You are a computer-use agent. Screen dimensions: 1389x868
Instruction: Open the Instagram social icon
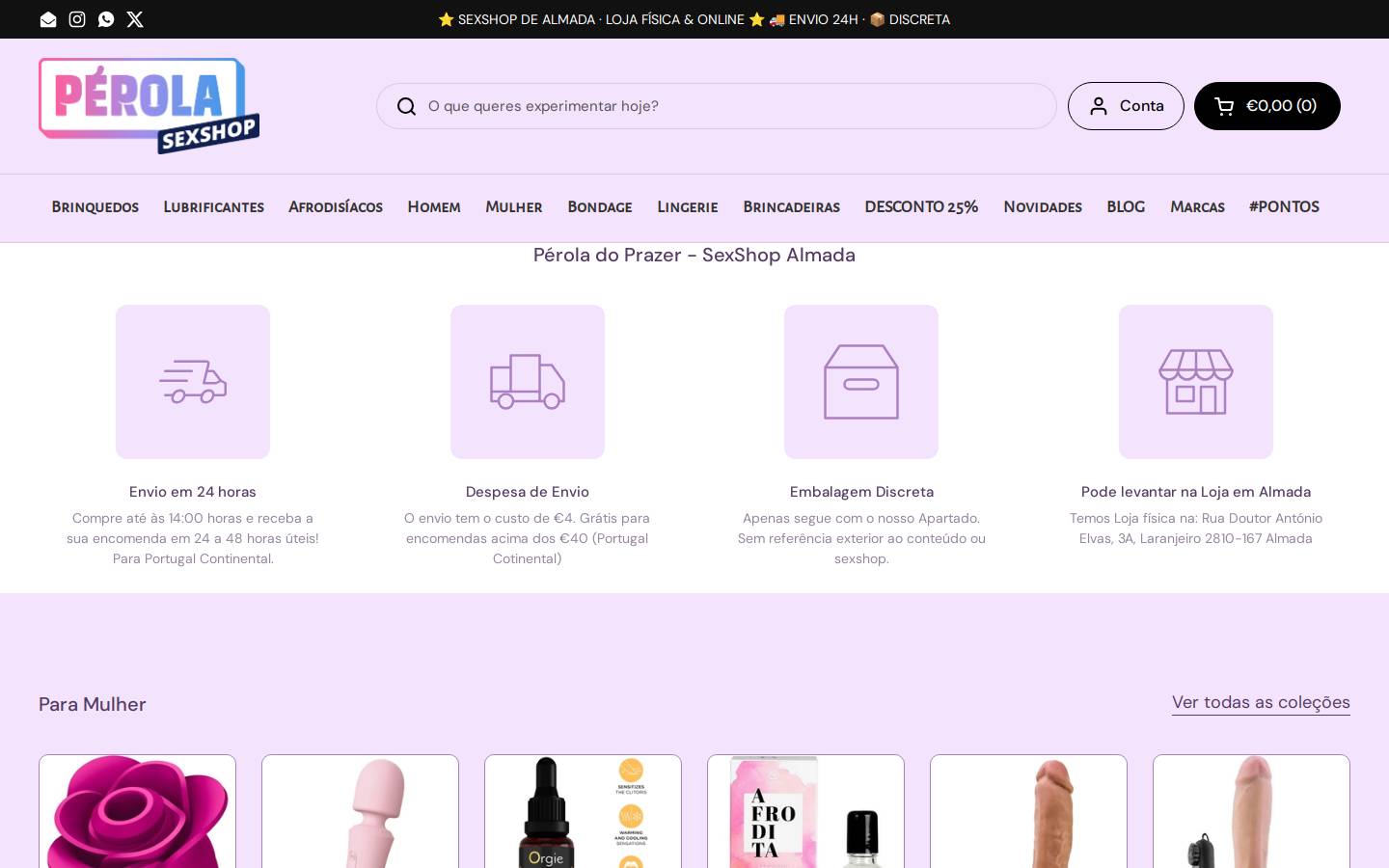tap(77, 19)
